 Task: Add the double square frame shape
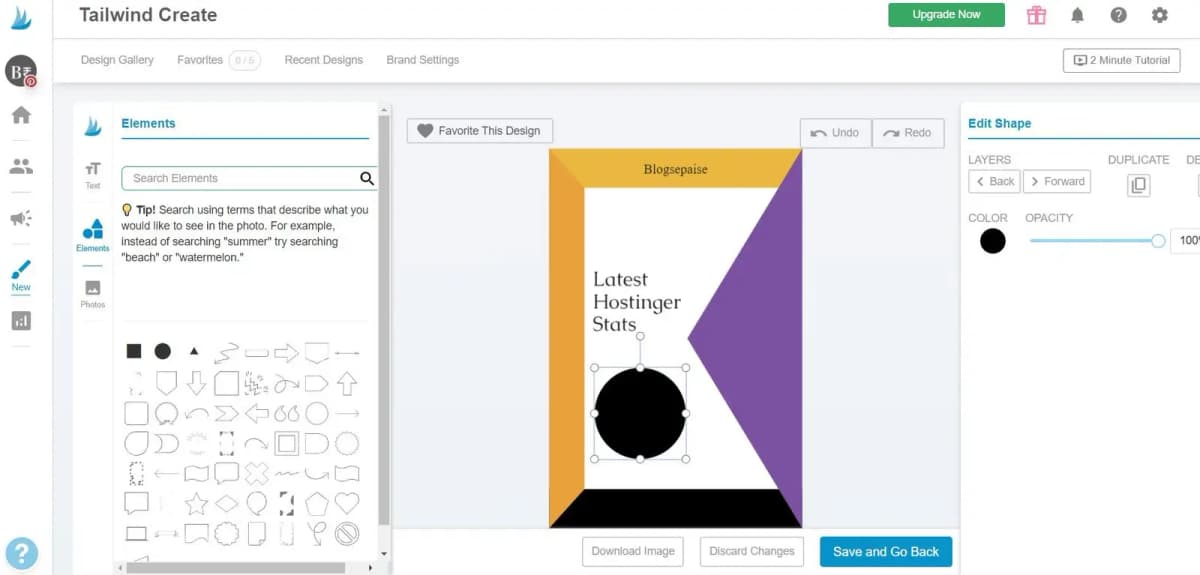click(287, 443)
